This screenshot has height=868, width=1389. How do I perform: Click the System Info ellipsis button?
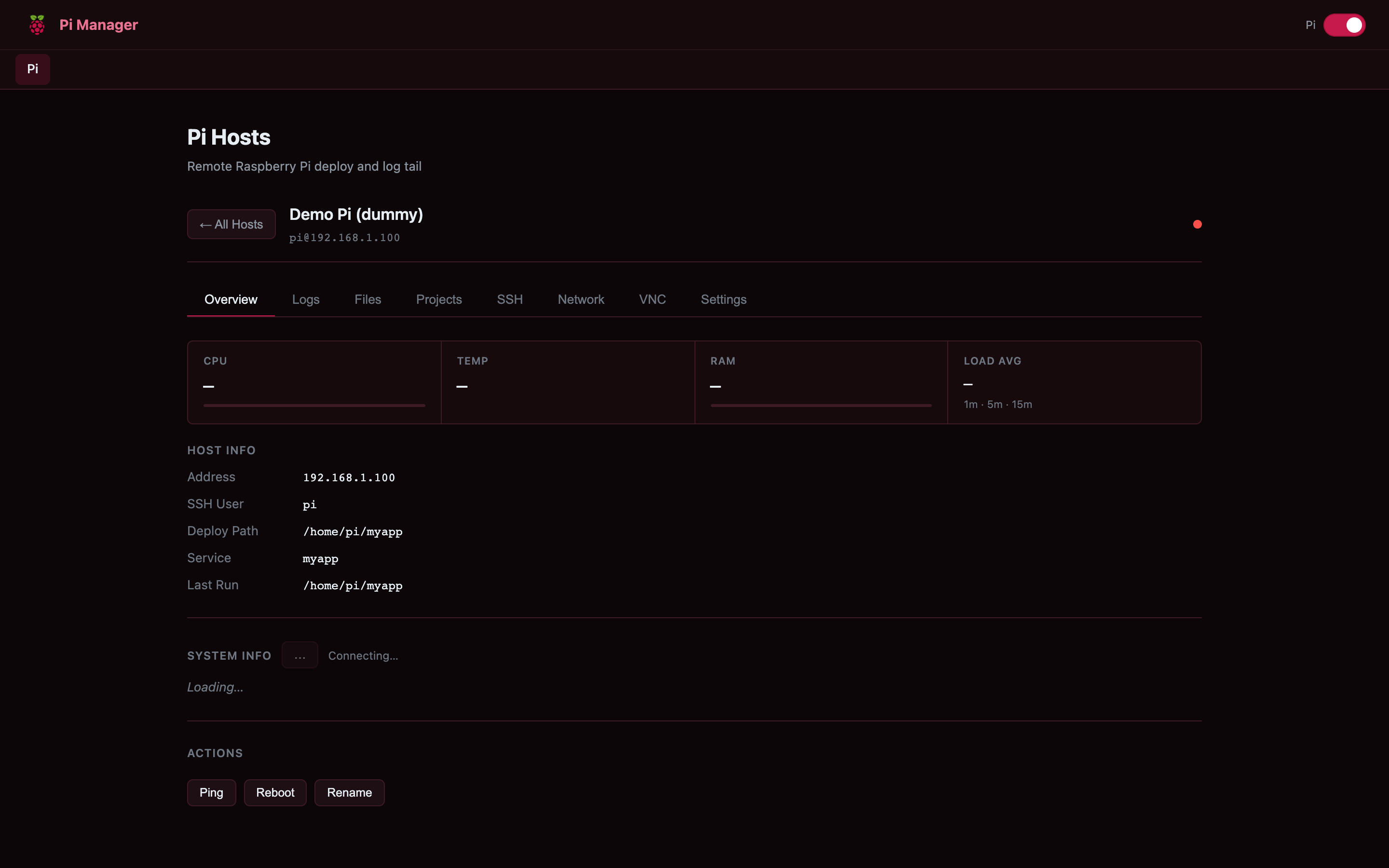click(300, 655)
